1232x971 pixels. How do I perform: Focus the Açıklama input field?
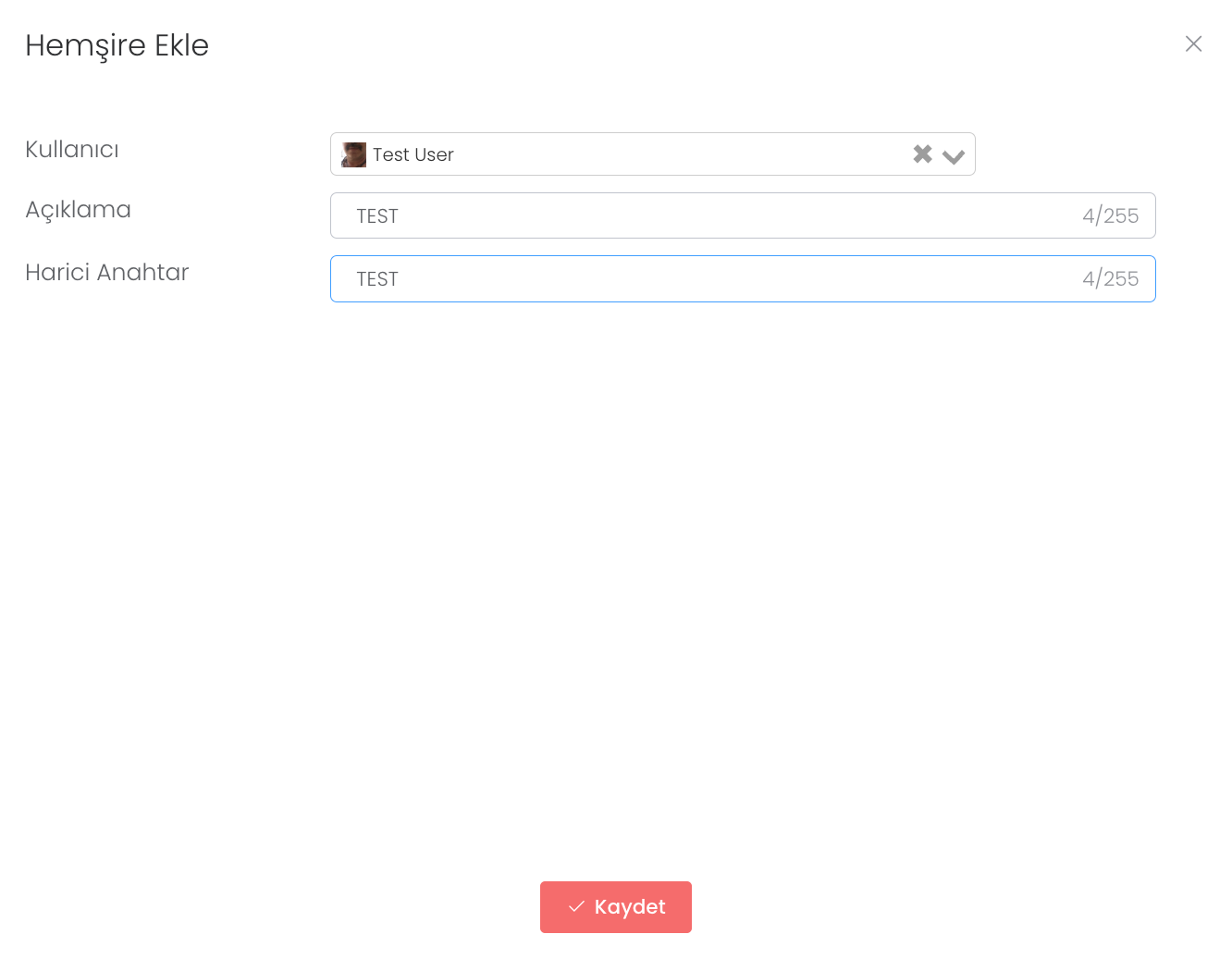(x=721, y=215)
